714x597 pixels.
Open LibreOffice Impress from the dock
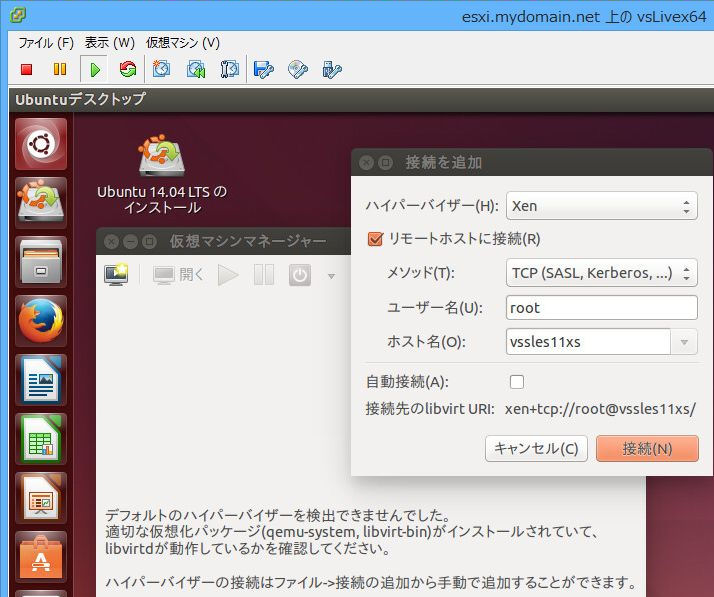click(x=41, y=498)
